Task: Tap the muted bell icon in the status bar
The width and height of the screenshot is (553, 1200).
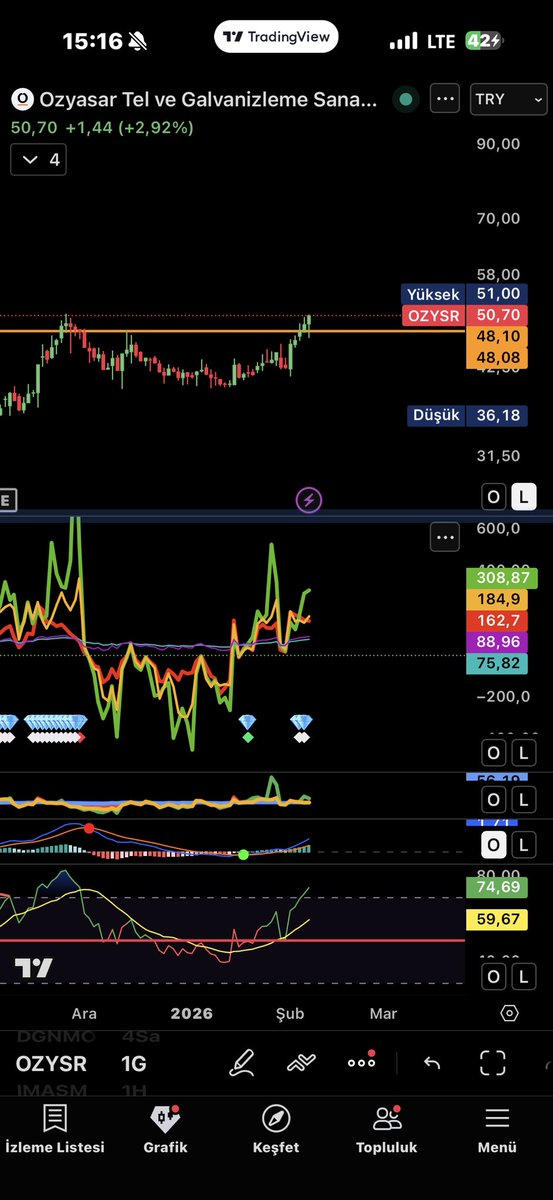Action: pyautogui.click(x=138, y=41)
